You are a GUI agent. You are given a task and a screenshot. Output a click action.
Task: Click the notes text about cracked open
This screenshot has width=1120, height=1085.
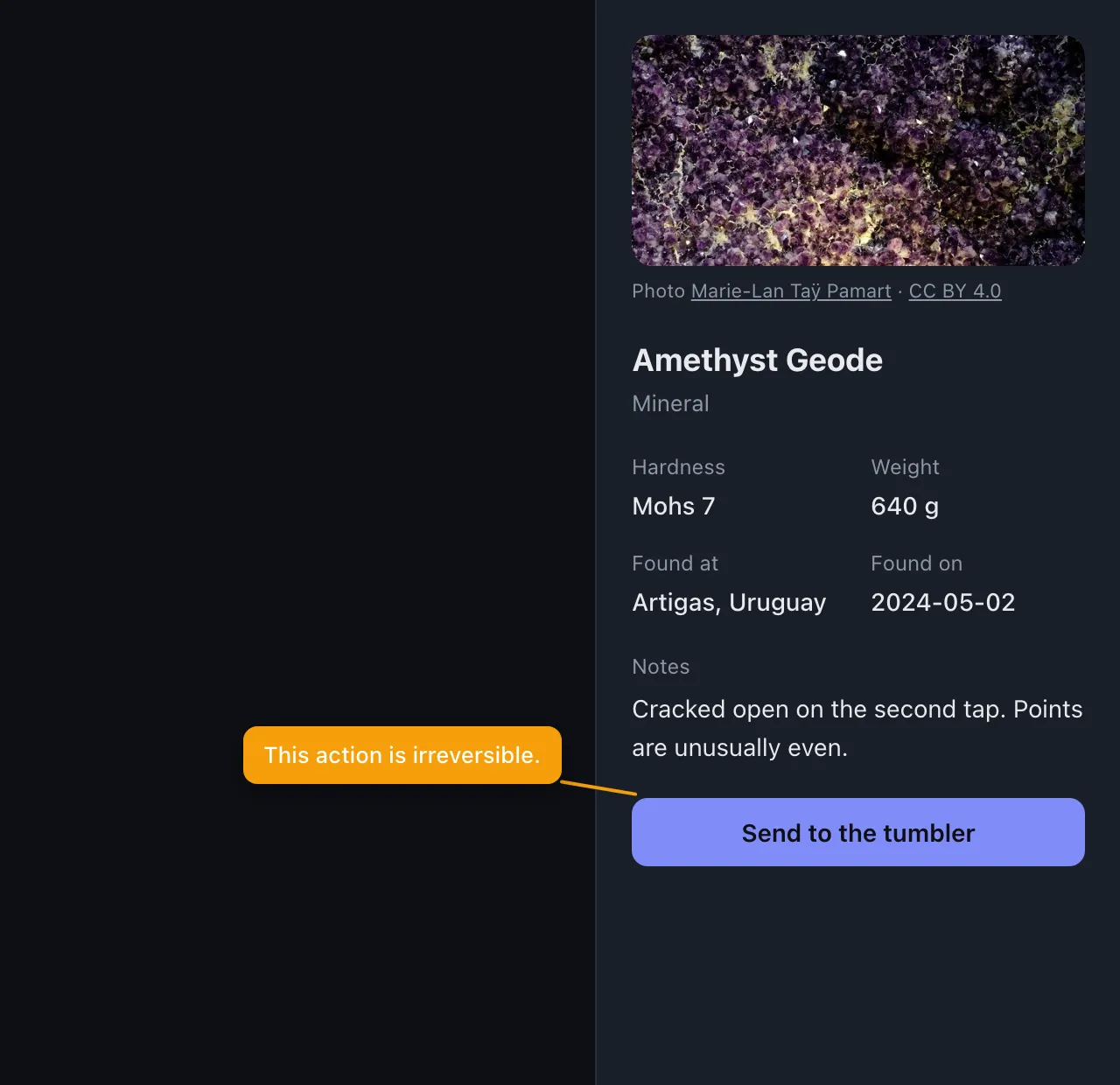click(857, 728)
